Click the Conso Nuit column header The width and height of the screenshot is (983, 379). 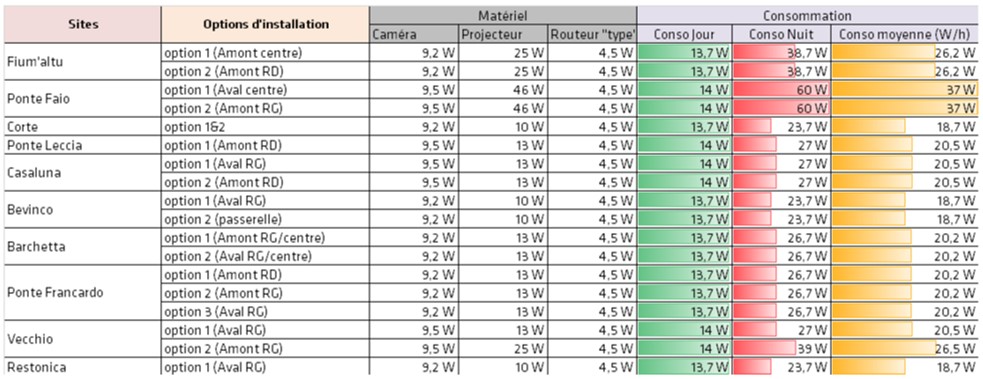point(782,34)
